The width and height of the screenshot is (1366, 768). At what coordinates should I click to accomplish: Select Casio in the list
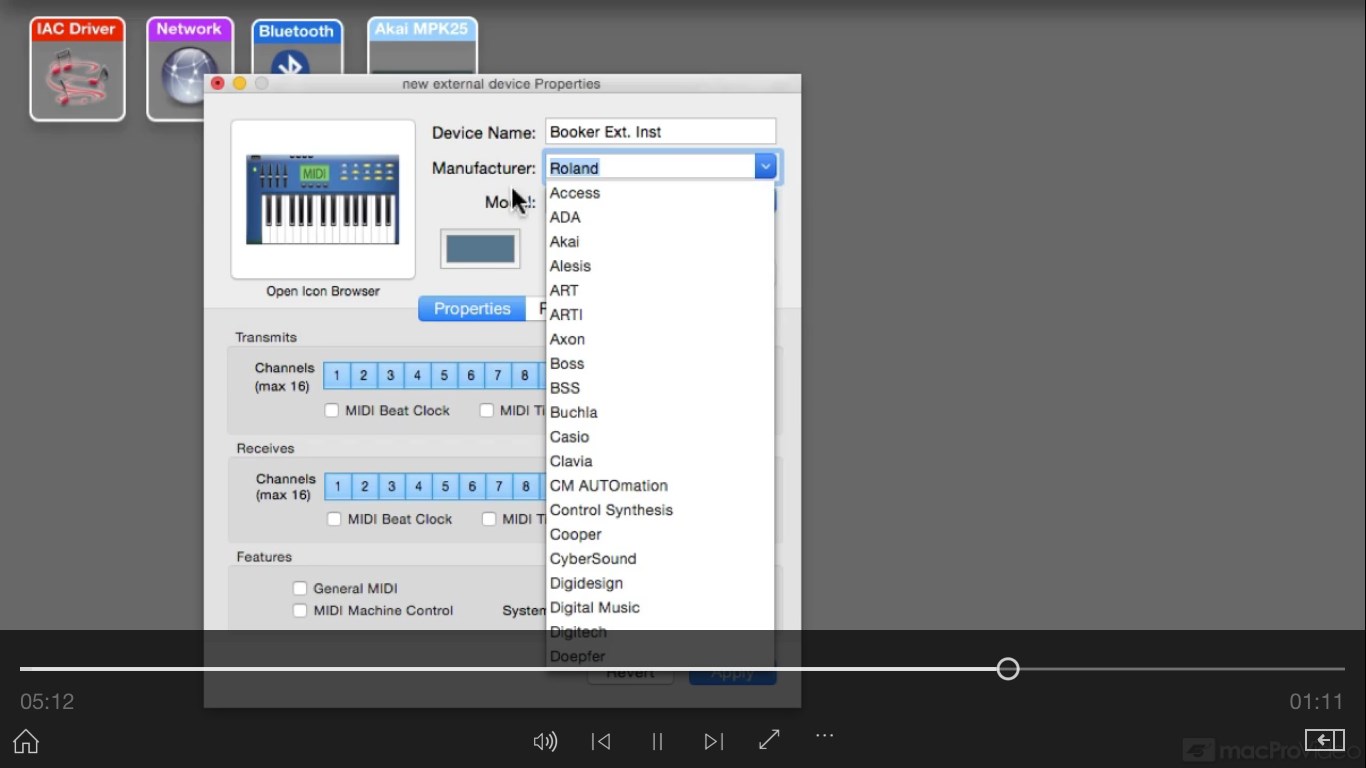click(660, 436)
